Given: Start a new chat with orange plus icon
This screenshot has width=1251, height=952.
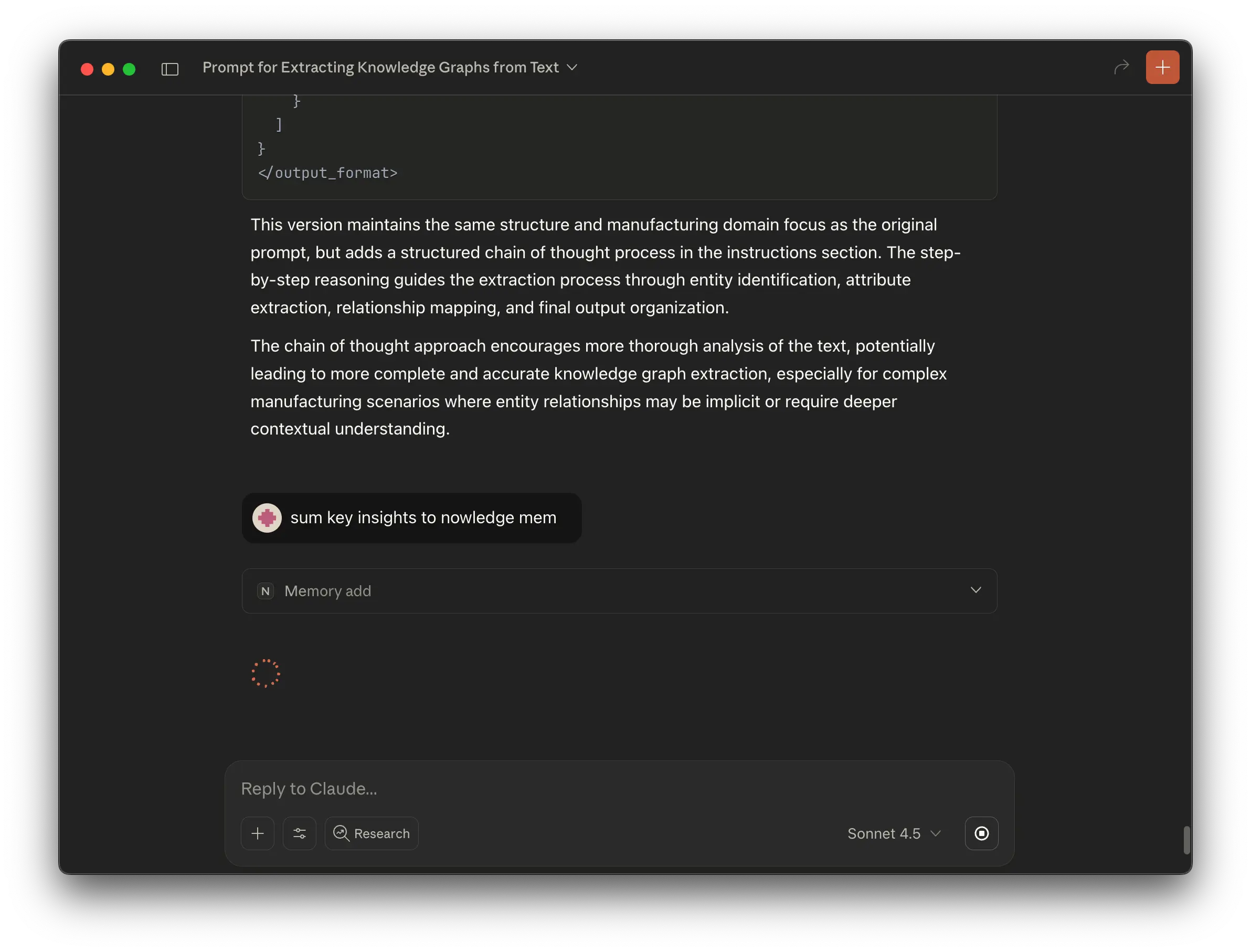Looking at the screenshot, I should pyautogui.click(x=1162, y=67).
